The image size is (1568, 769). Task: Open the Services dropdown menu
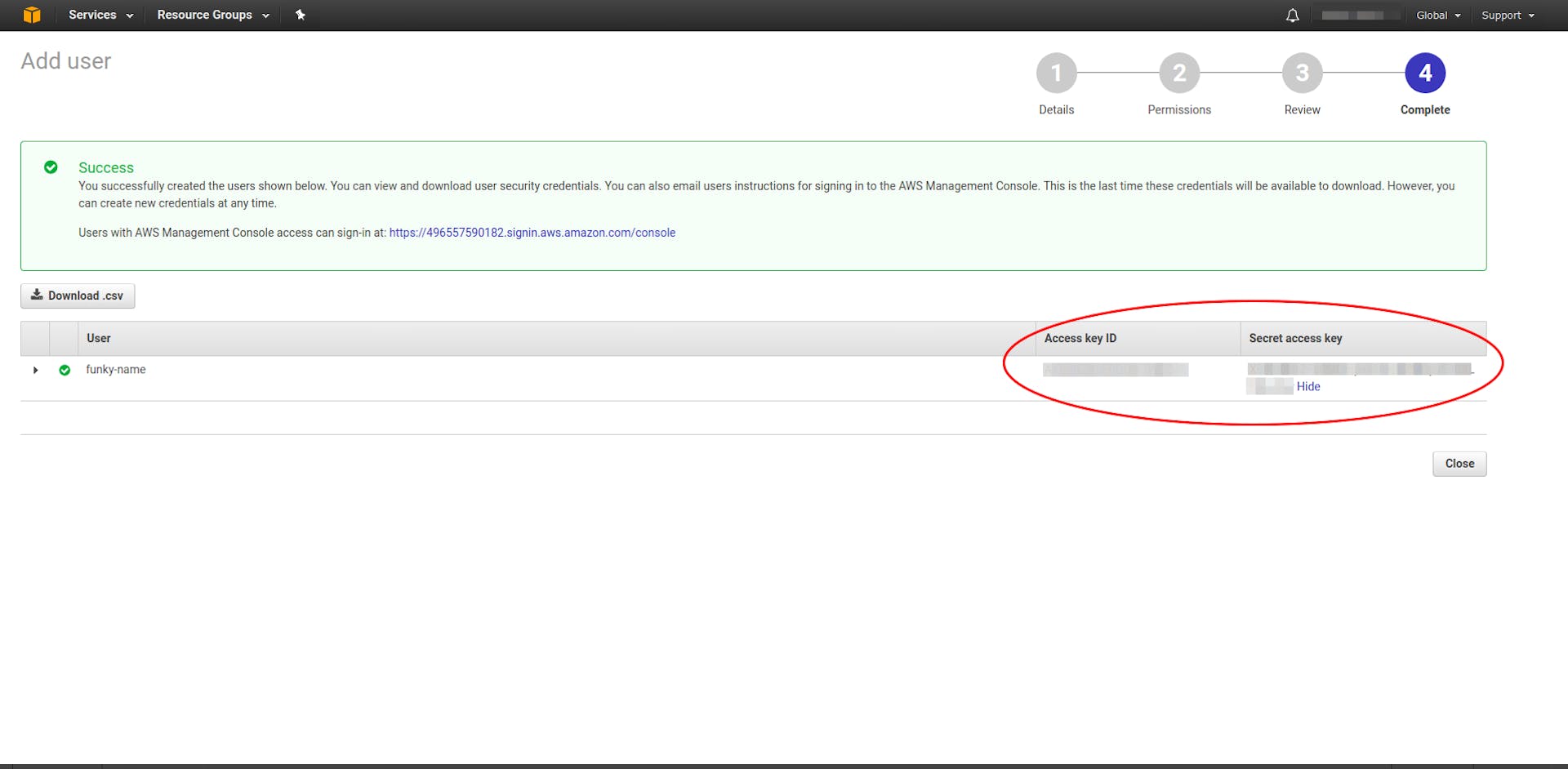click(100, 15)
